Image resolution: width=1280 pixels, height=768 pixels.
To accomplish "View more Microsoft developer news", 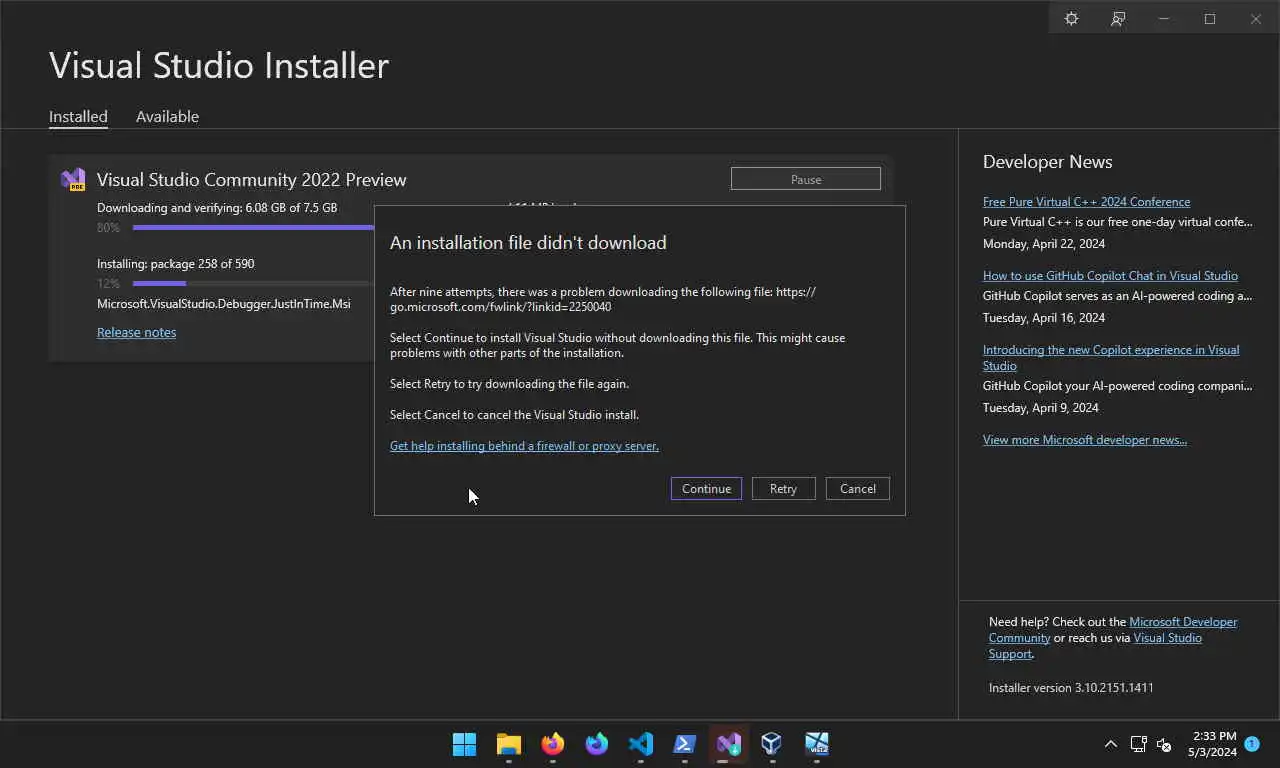I will 1085,440.
